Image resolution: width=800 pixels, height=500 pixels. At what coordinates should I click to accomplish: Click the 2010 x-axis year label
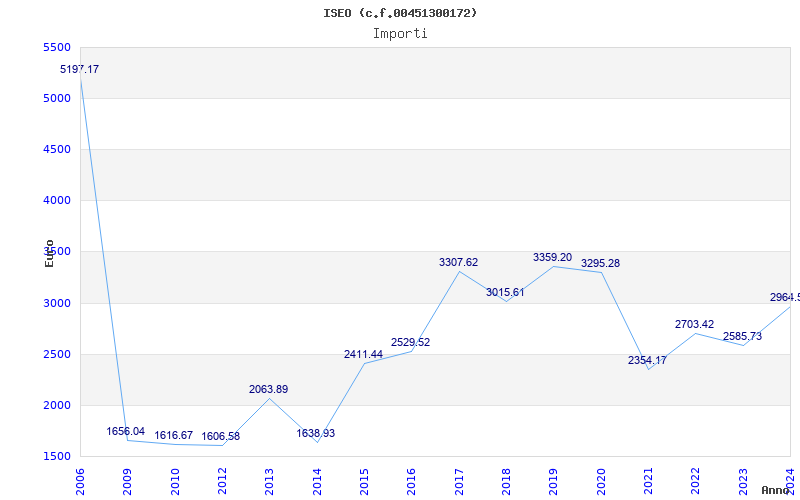(175, 482)
